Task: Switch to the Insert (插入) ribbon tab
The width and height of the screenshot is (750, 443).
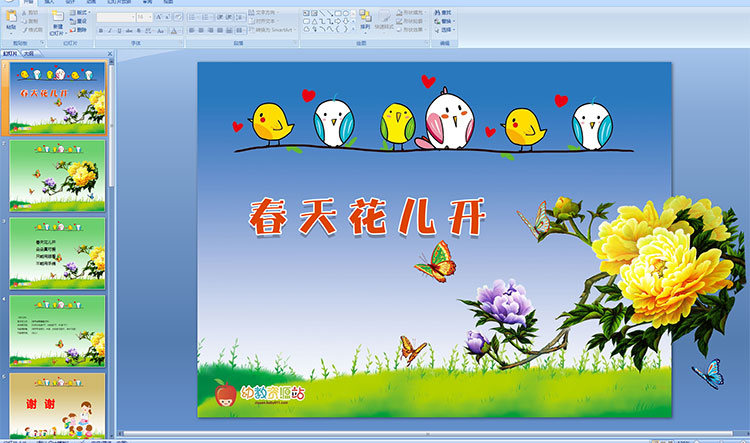Action: (x=48, y=3)
